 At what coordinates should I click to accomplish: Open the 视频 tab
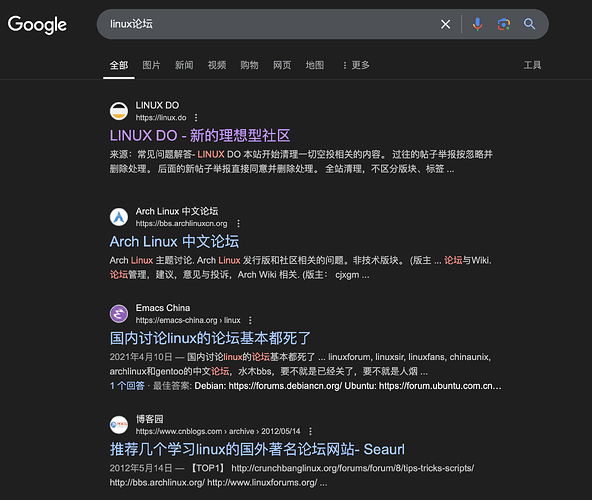tap(217, 65)
